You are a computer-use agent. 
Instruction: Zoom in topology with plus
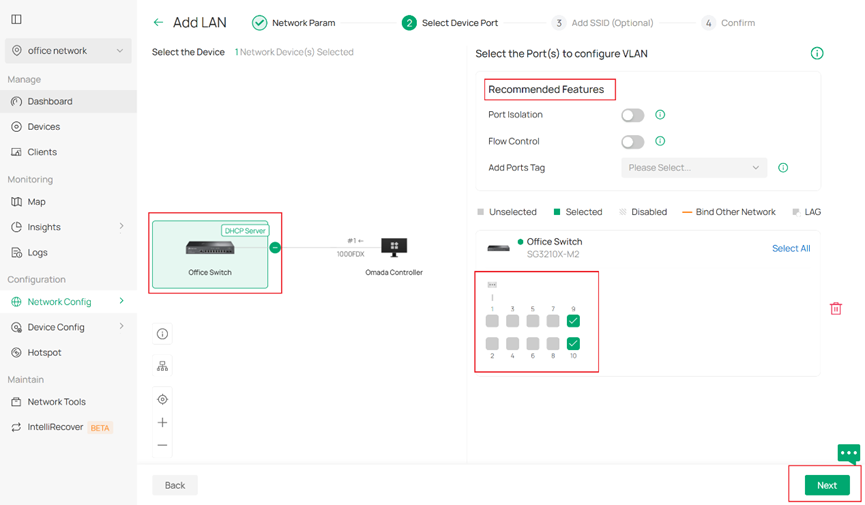click(x=162, y=423)
